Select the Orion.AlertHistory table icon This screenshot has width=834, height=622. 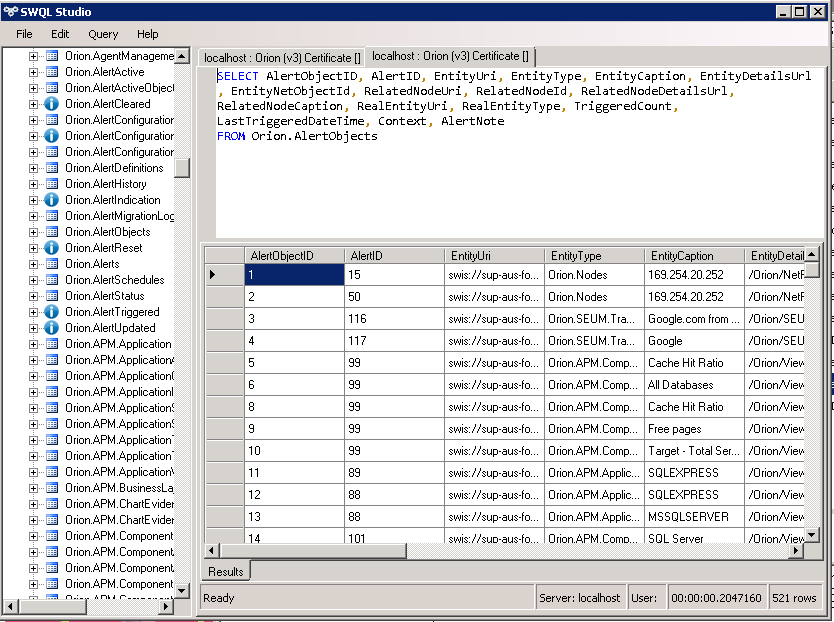[51, 183]
